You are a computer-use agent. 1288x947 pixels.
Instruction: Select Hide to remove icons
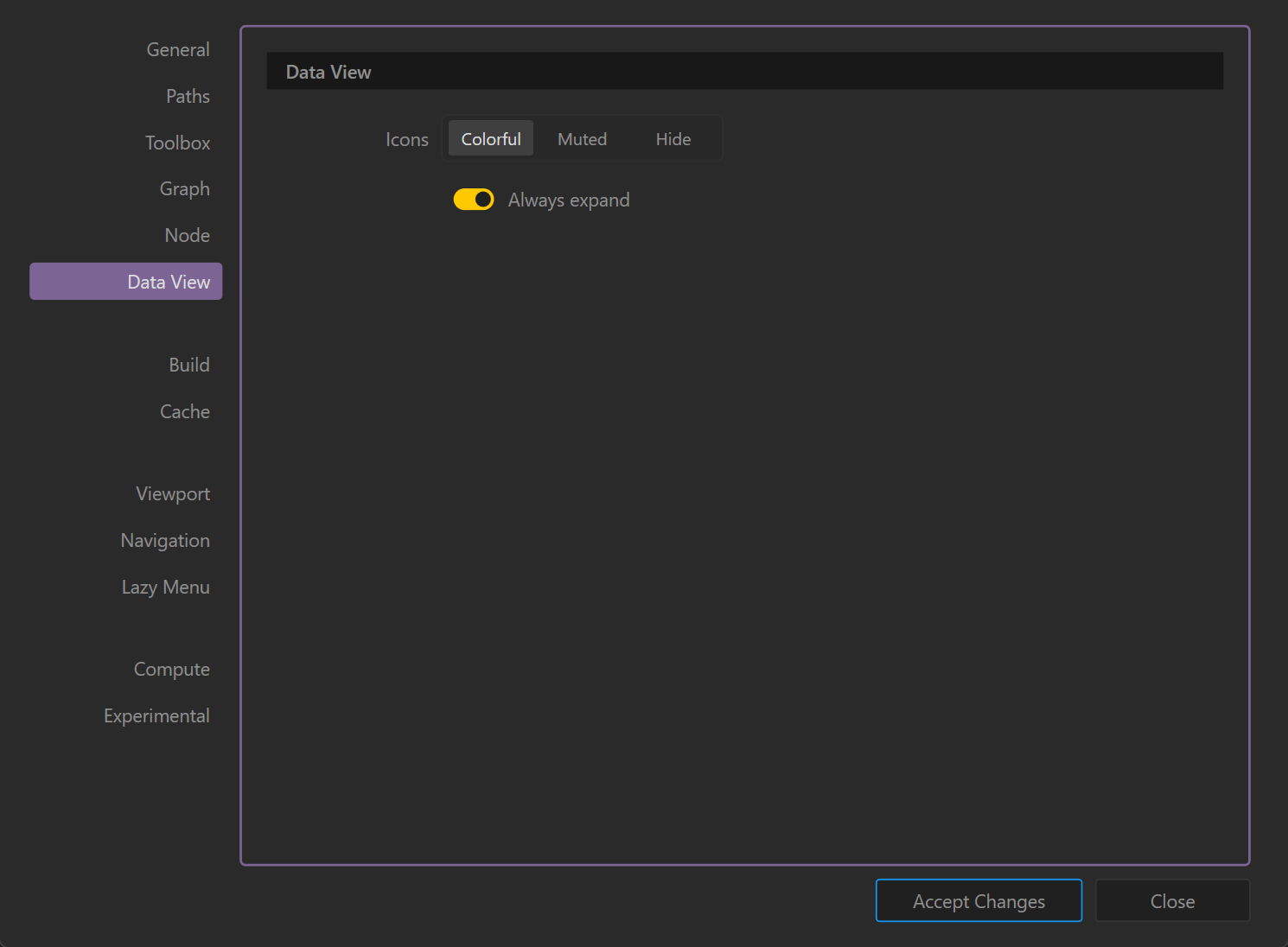673,139
